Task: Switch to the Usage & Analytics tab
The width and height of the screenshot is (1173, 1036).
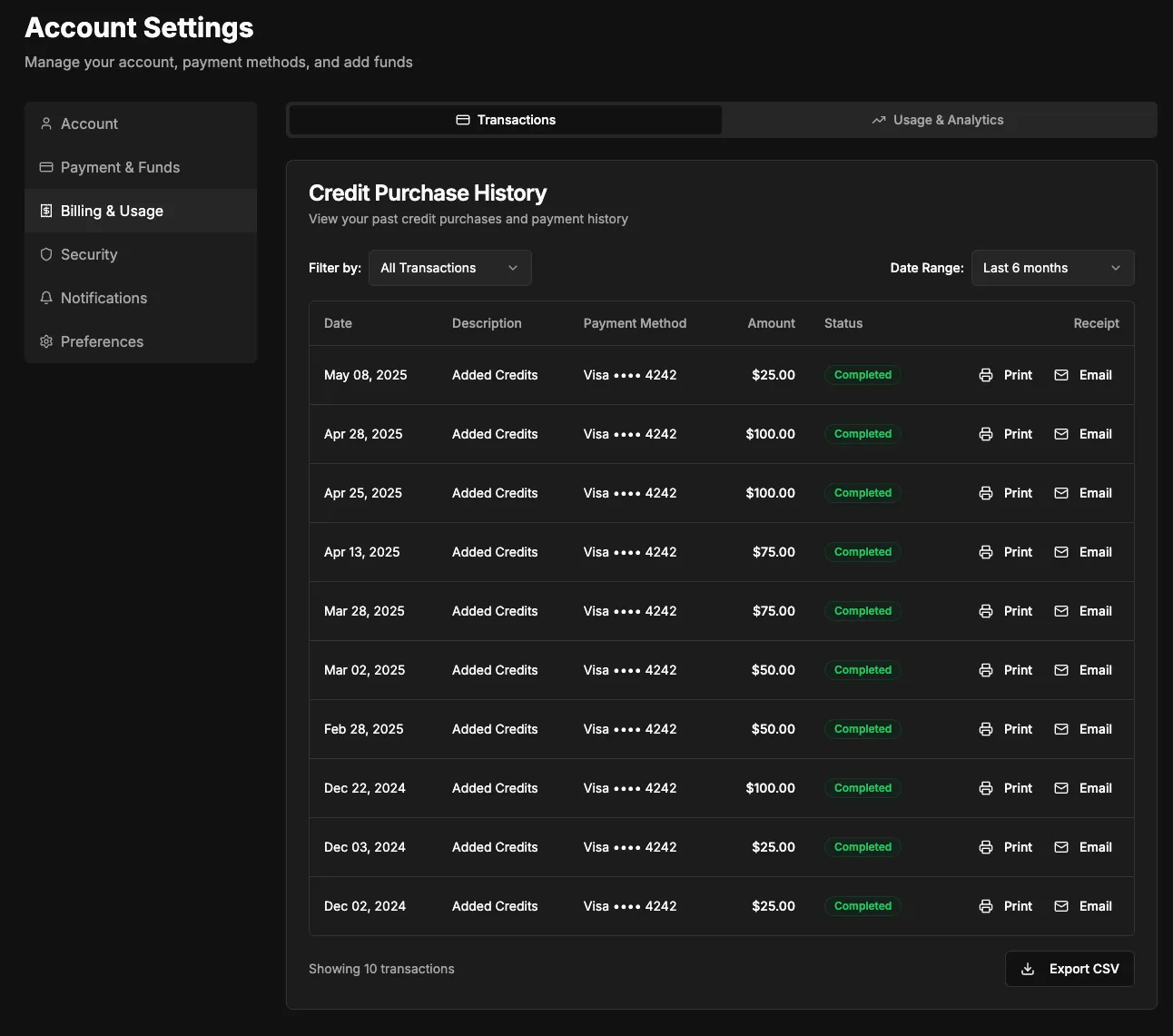Action: pos(938,120)
